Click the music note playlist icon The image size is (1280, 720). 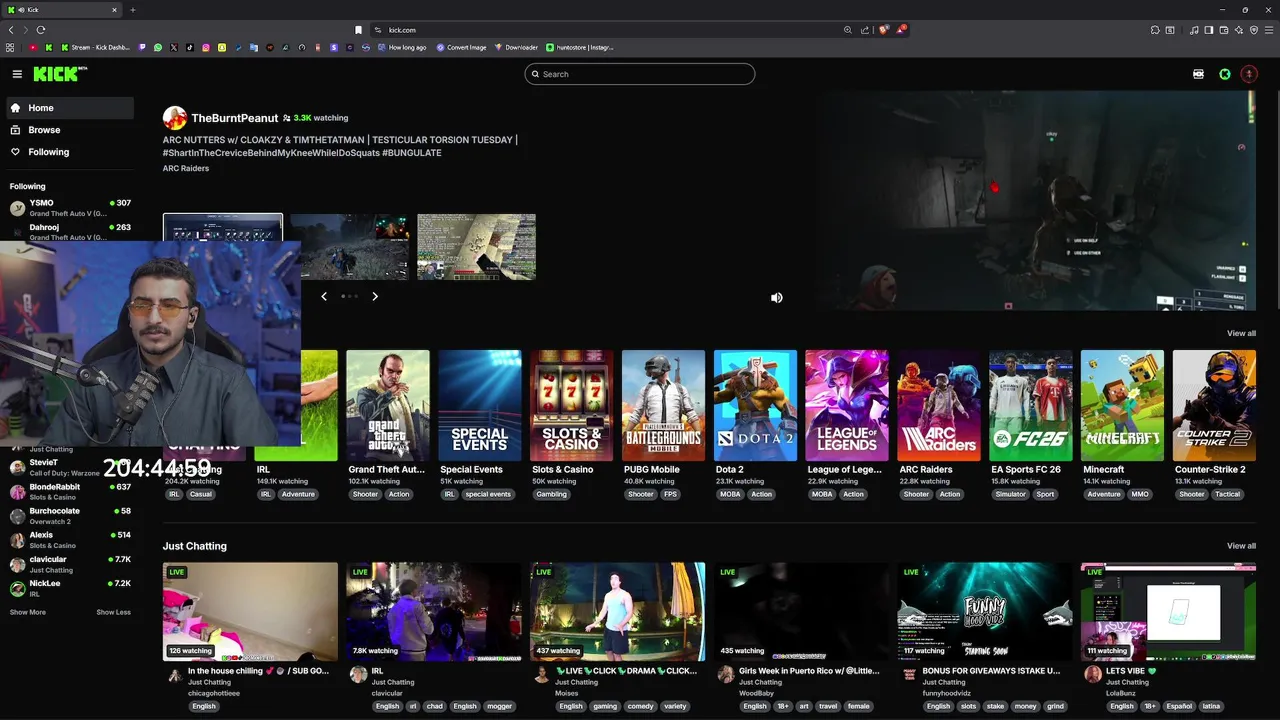(1194, 30)
